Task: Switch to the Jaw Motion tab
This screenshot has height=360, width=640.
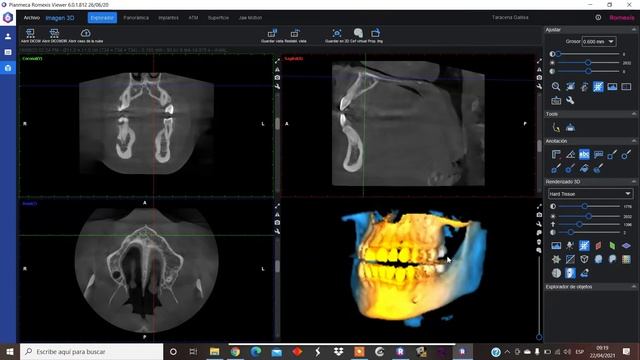Action: pos(250,18)
